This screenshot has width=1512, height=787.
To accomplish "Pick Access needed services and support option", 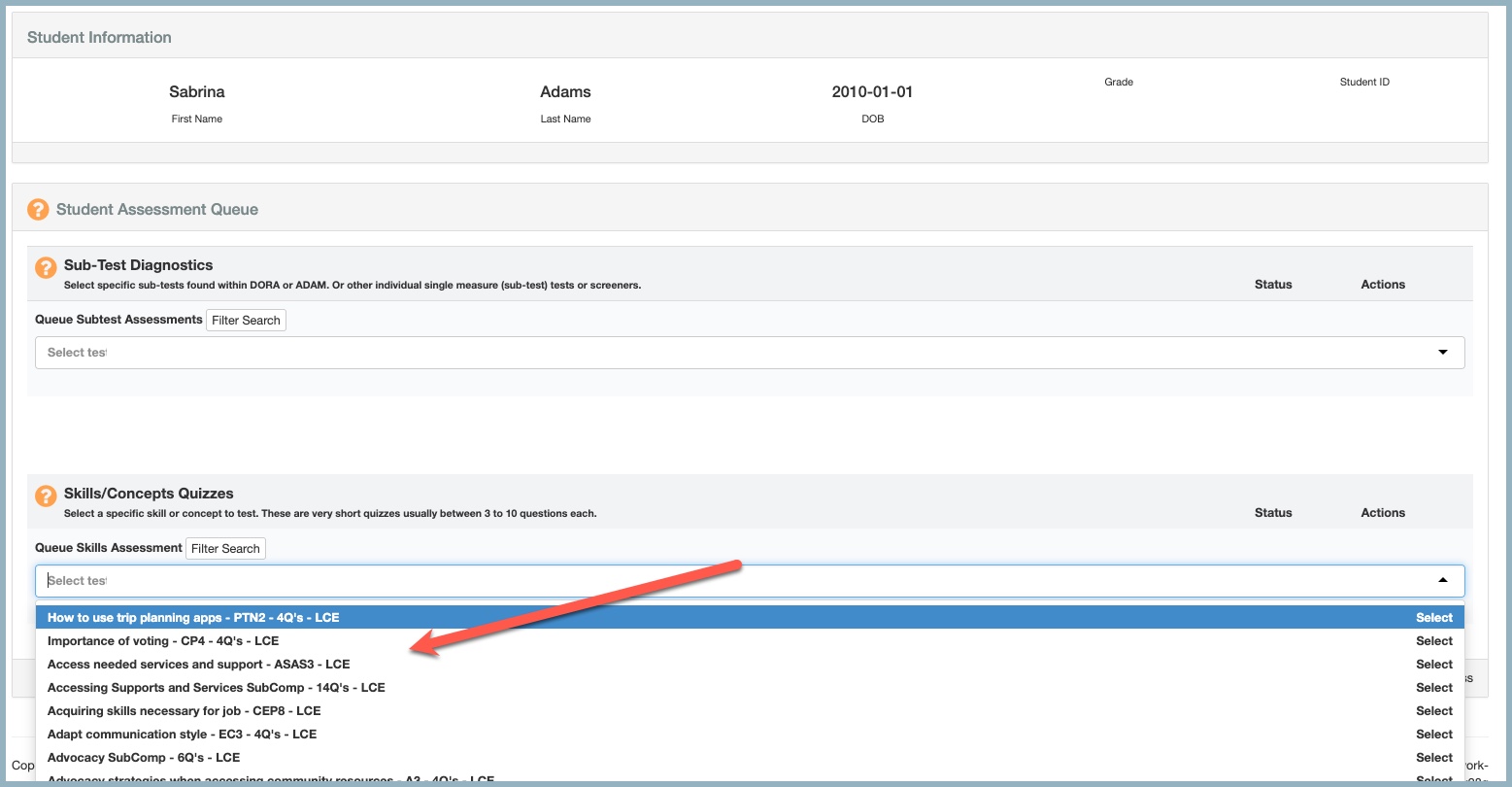I will pyautogui.click(x=198, y=665).
